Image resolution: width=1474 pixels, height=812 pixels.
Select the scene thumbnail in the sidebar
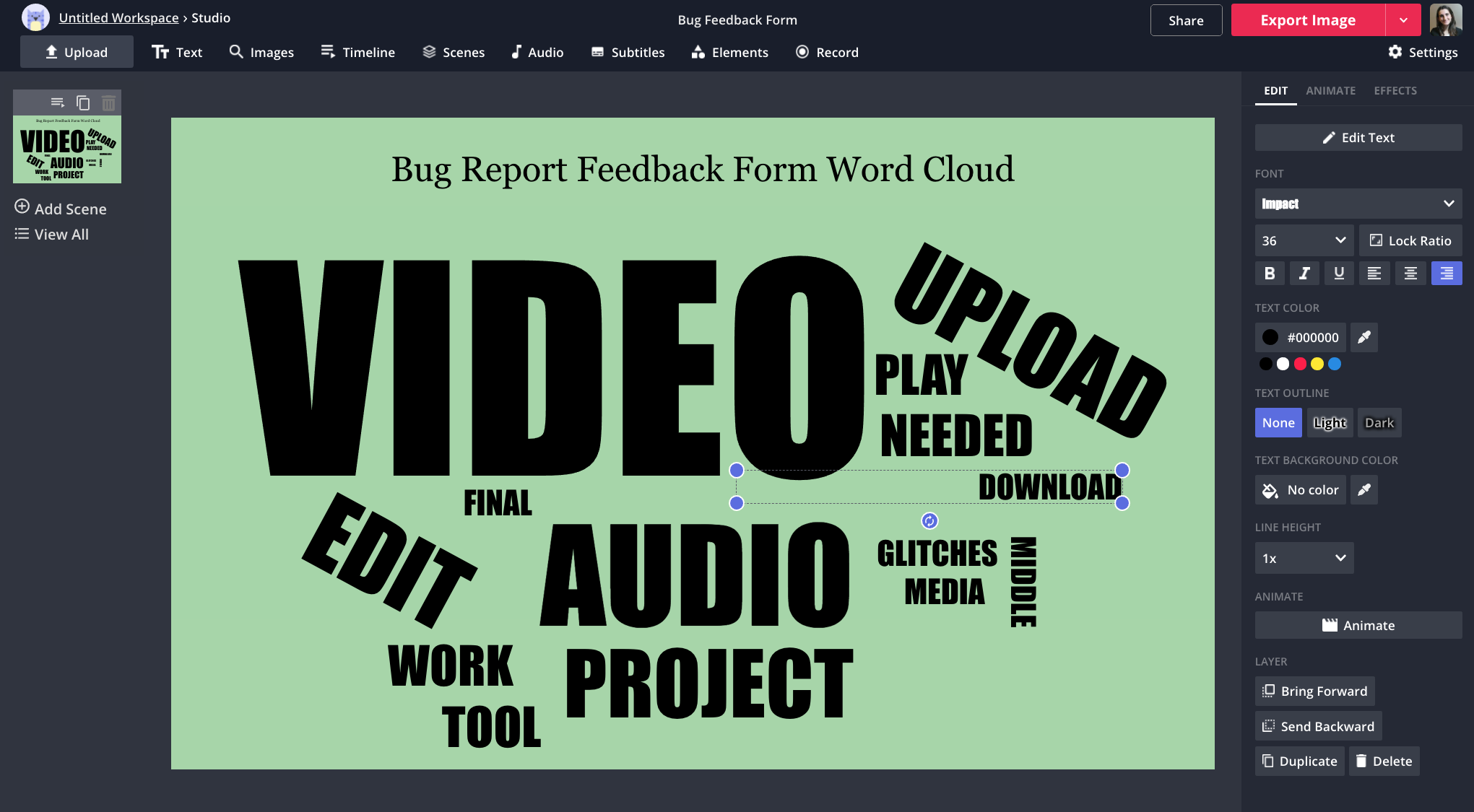pos(67,149)
